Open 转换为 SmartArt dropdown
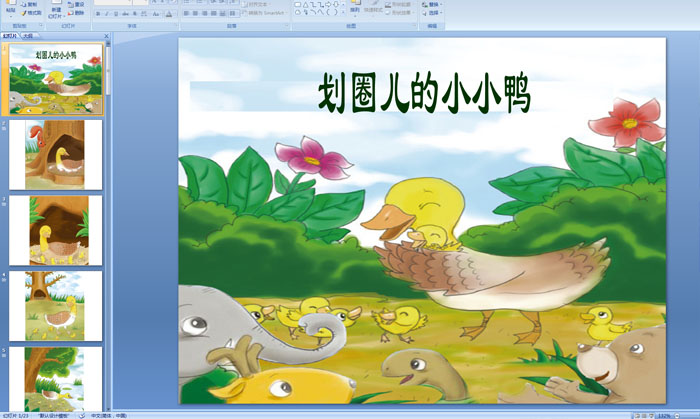 point(265,13)
